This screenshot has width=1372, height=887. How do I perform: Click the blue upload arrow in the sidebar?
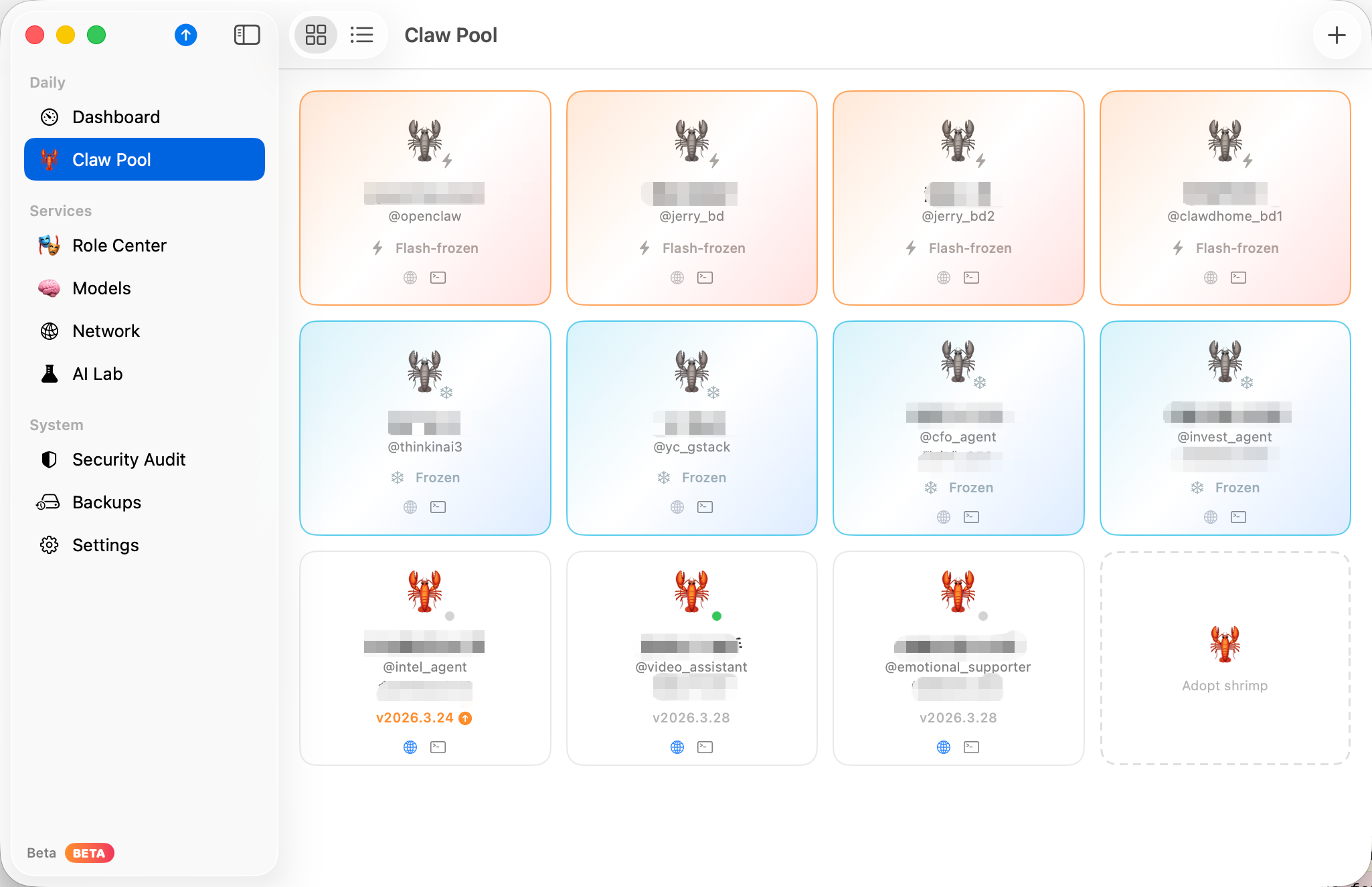(185, 35)
